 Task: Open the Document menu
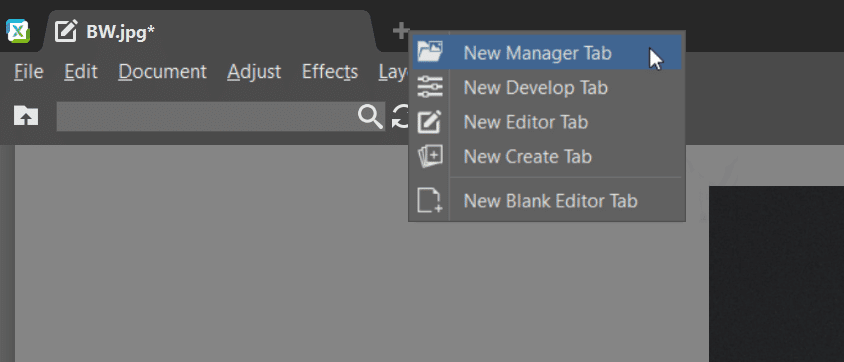click(x=163, y=72)
